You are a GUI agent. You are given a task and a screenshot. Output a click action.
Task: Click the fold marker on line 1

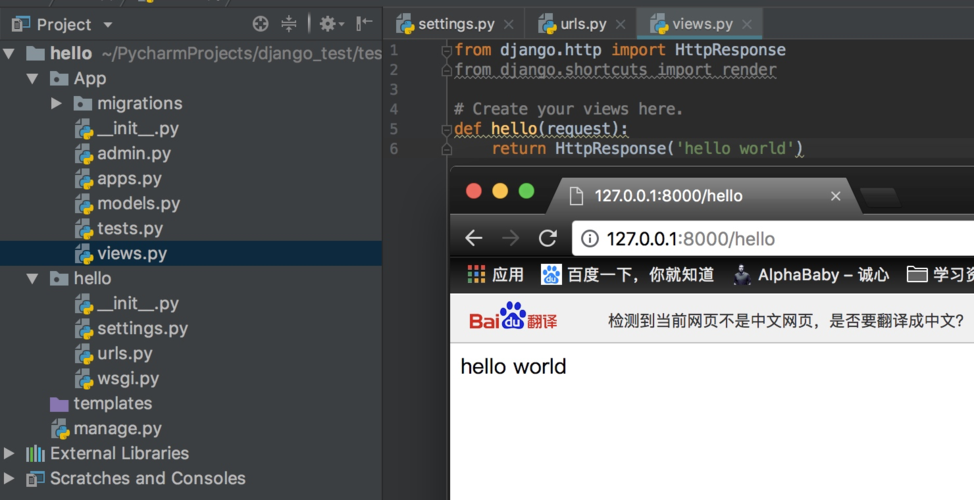pyautogui.click(x=446, y=50)
